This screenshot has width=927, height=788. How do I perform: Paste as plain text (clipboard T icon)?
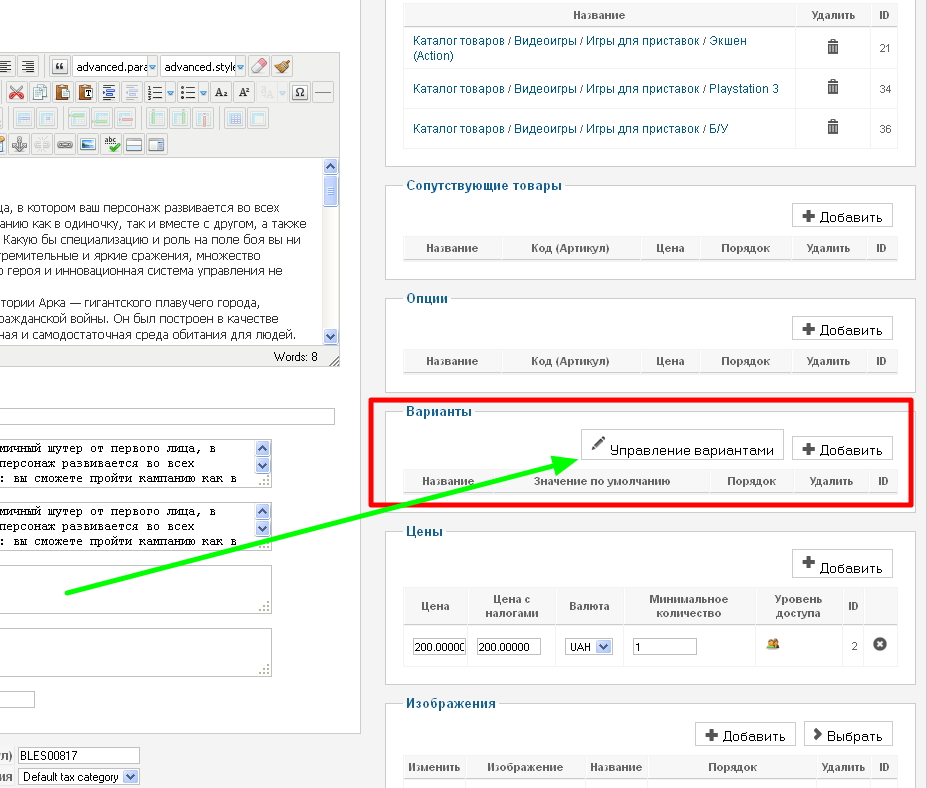(x=86, y=92)
